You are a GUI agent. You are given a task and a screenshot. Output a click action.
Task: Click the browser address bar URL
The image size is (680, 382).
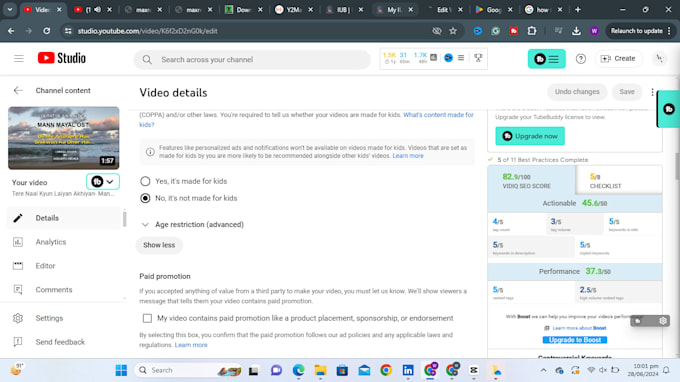tap(147, 31)
